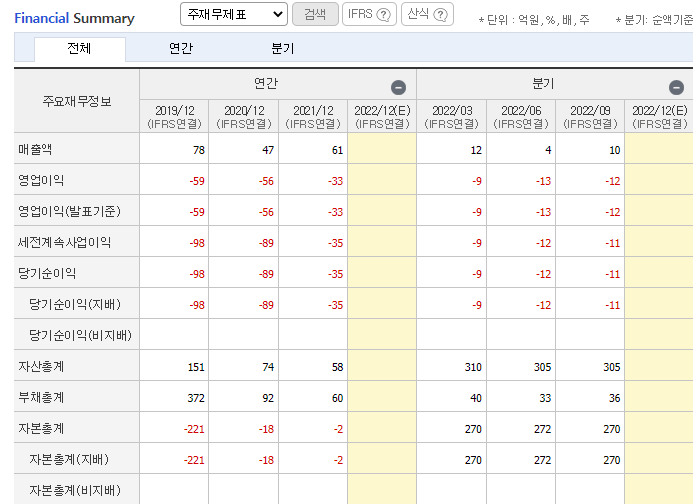Click 자산총계 value 151 for 2019/12

(196, 367)
